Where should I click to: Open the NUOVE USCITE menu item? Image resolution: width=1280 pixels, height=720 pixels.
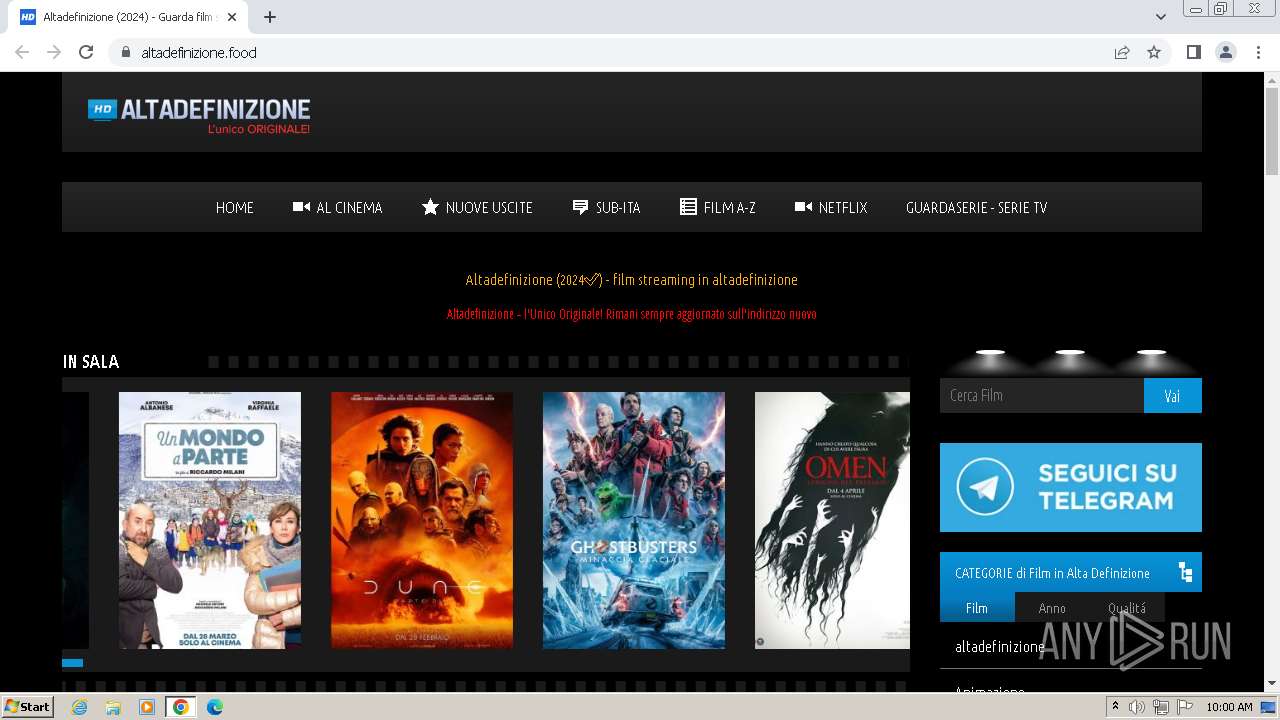477,208
